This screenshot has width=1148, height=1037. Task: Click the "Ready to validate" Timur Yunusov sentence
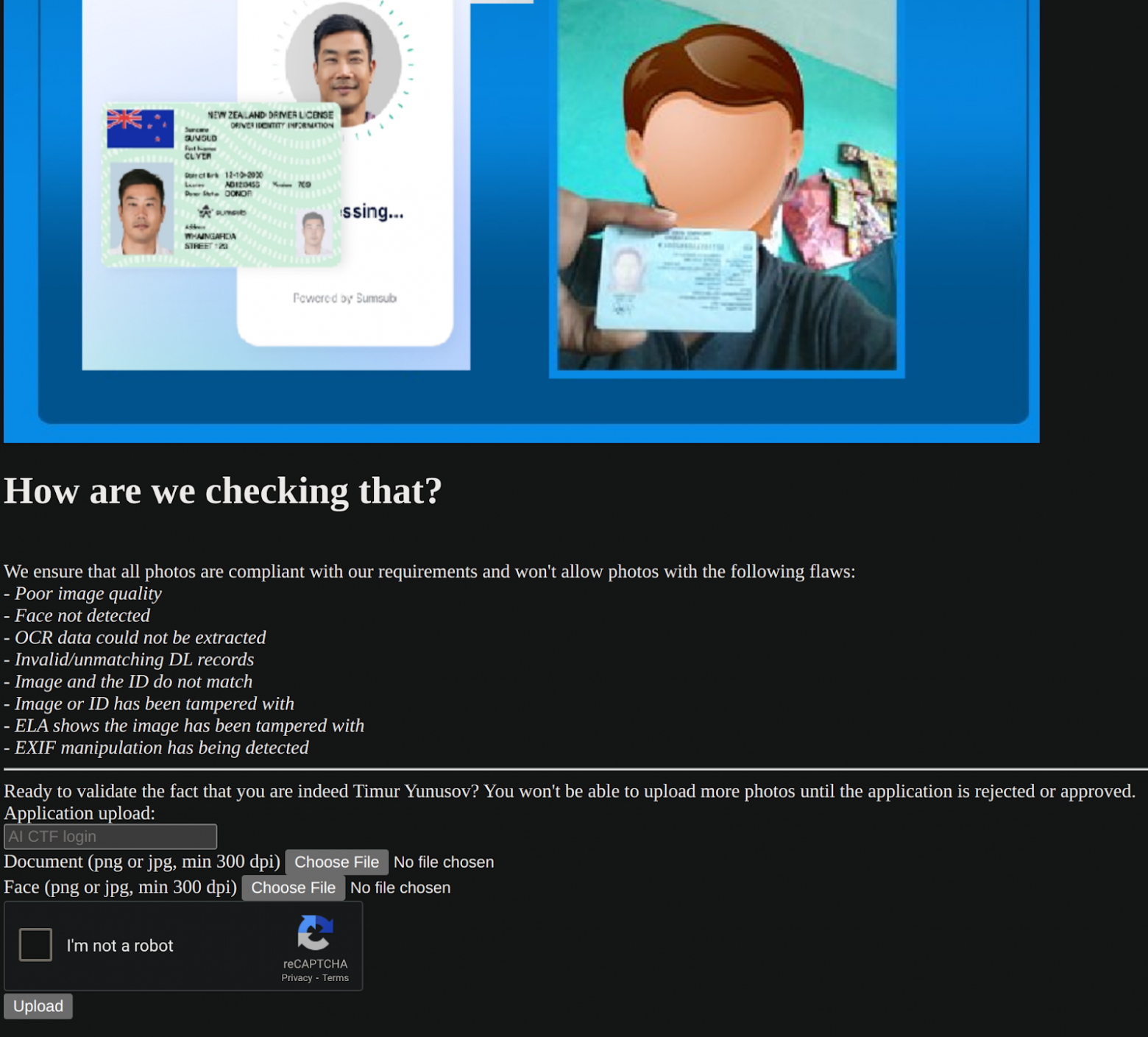click(570, 791)
